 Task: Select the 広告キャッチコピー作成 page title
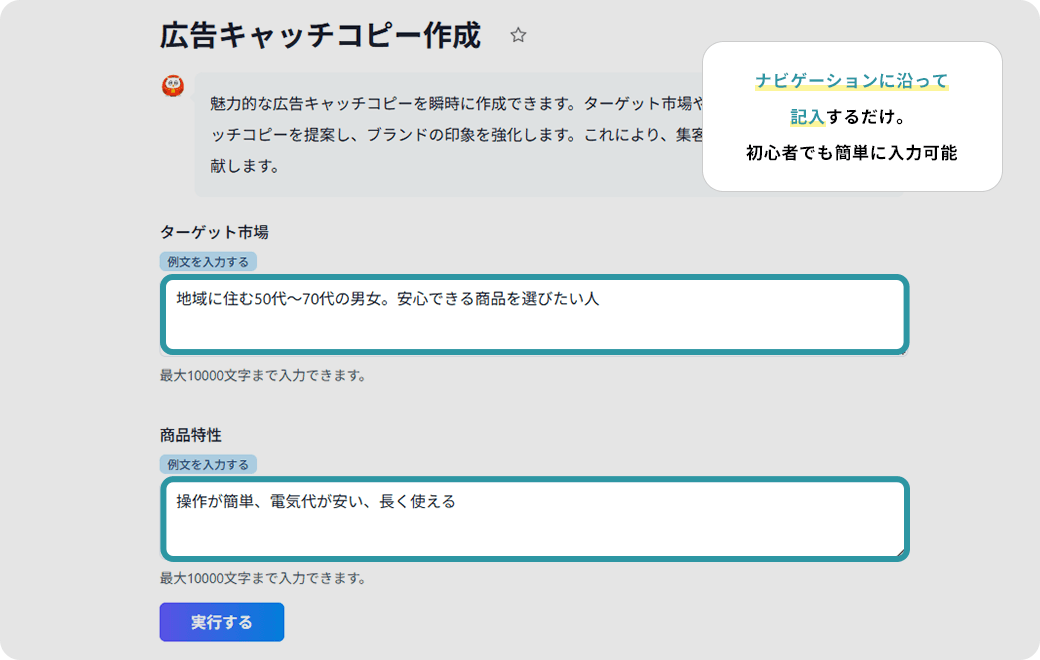(x=320, y=36)
